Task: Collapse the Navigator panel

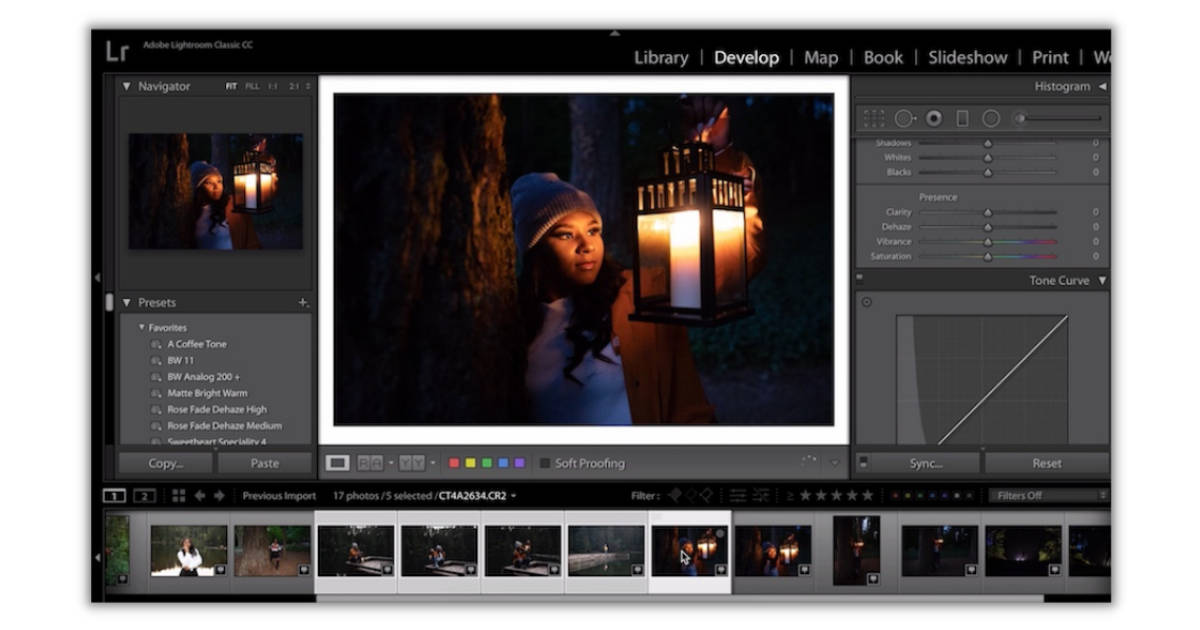Action: coord(125,86)
